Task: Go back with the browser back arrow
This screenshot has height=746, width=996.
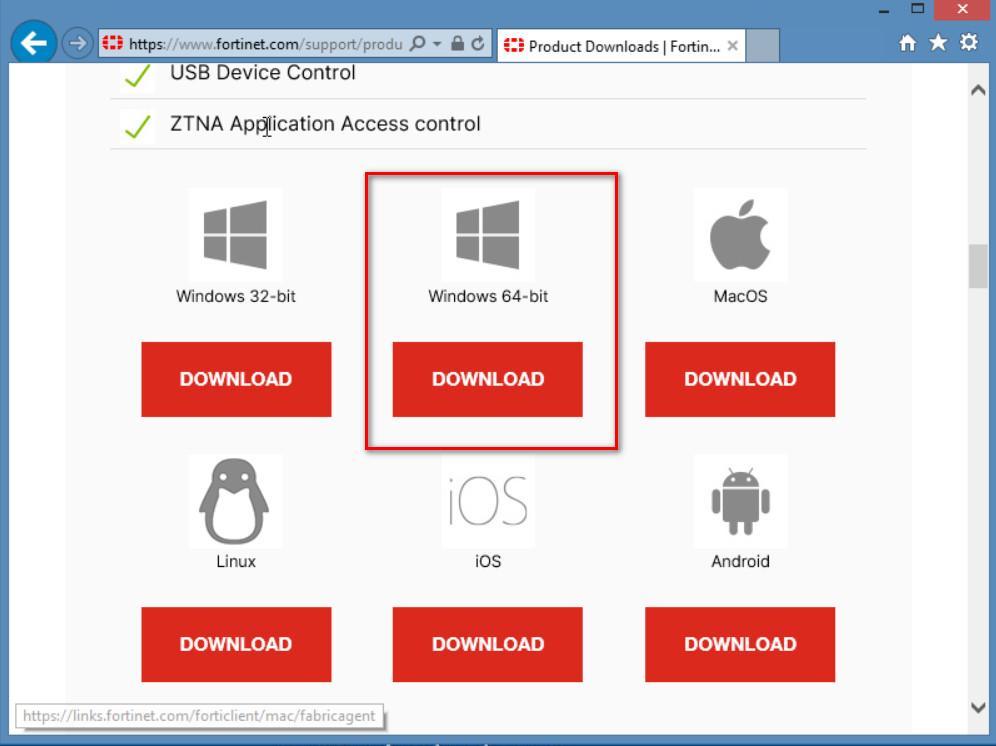Action: tap(34, 43)
